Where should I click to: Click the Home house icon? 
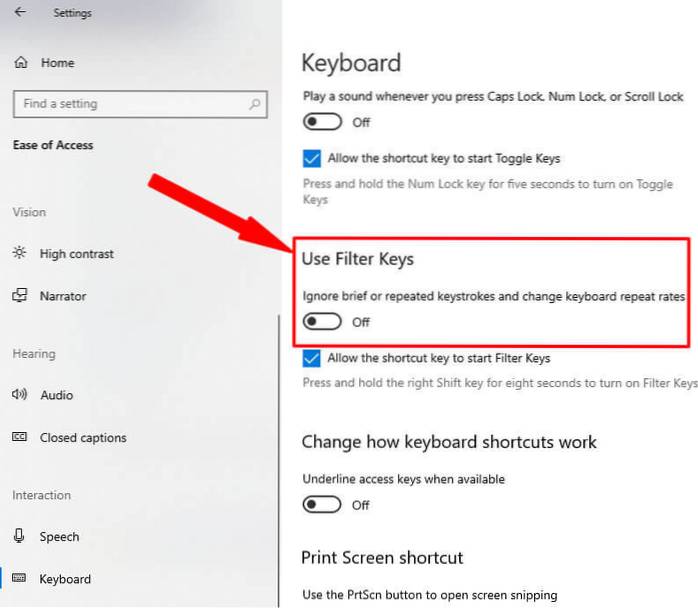pos(21,62)
